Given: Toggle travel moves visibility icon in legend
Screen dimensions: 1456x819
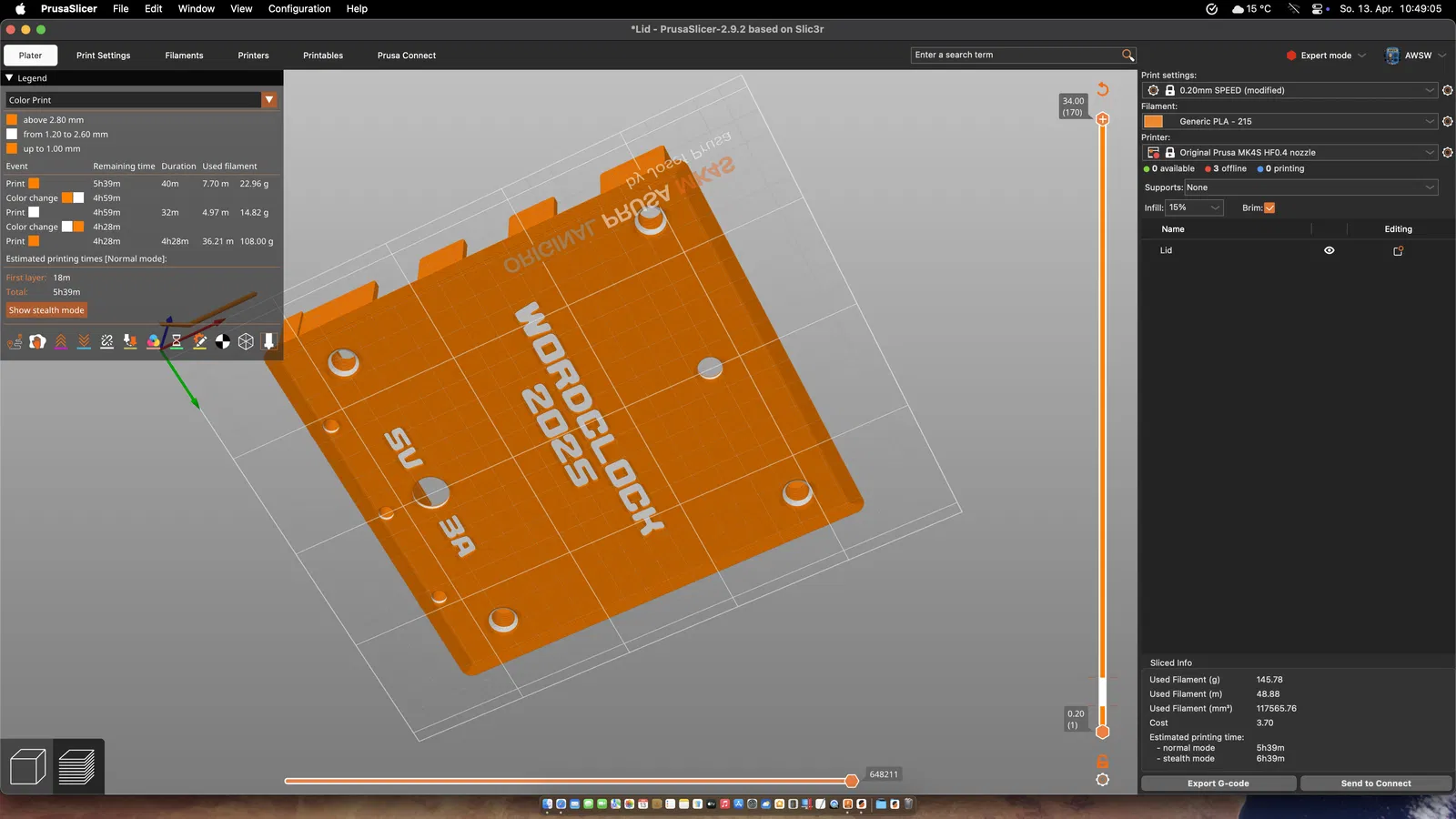Looking at the screenshot, I should [x=15, y=341].
